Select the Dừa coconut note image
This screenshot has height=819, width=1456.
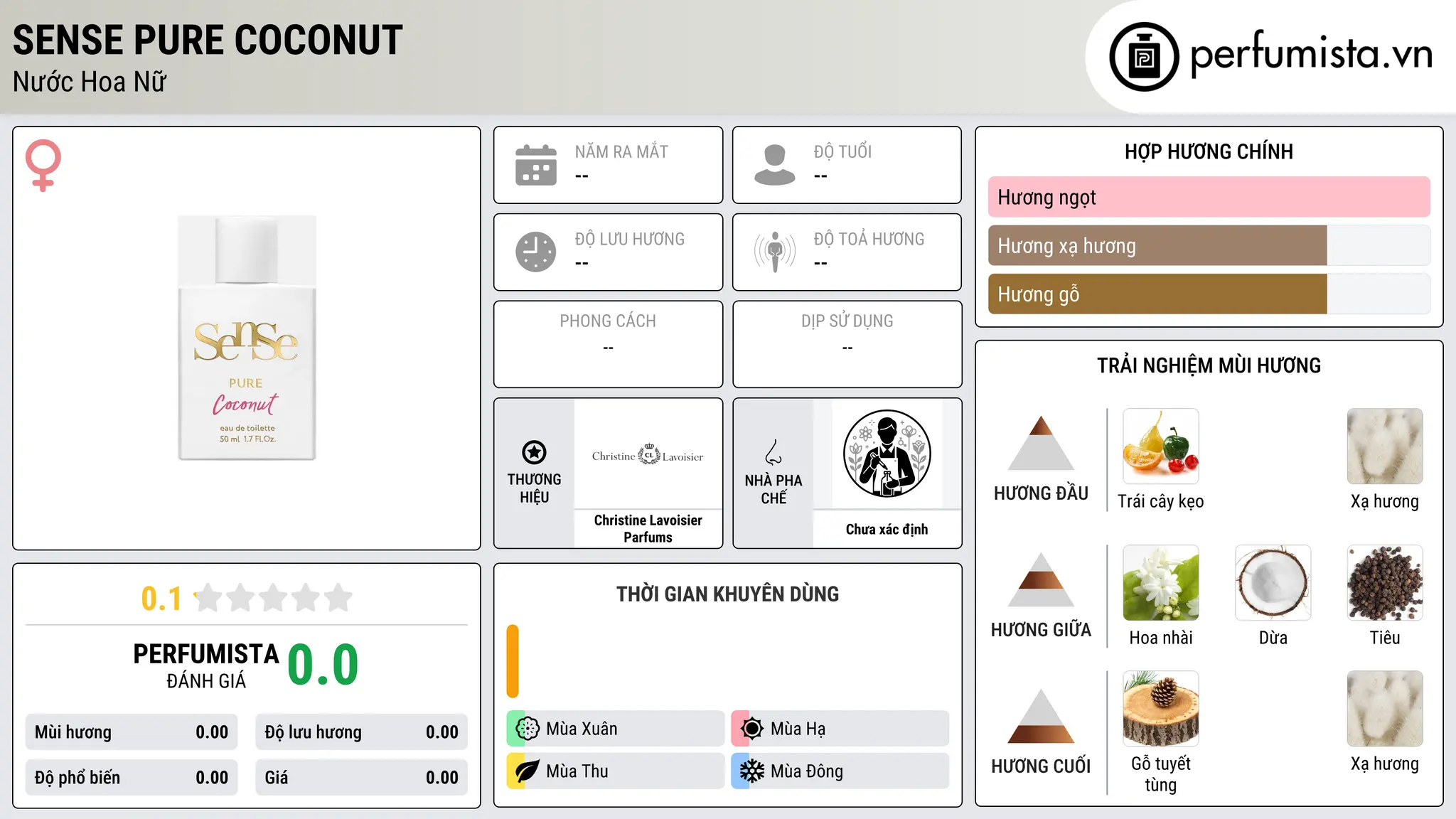[x=1273, y=583]
